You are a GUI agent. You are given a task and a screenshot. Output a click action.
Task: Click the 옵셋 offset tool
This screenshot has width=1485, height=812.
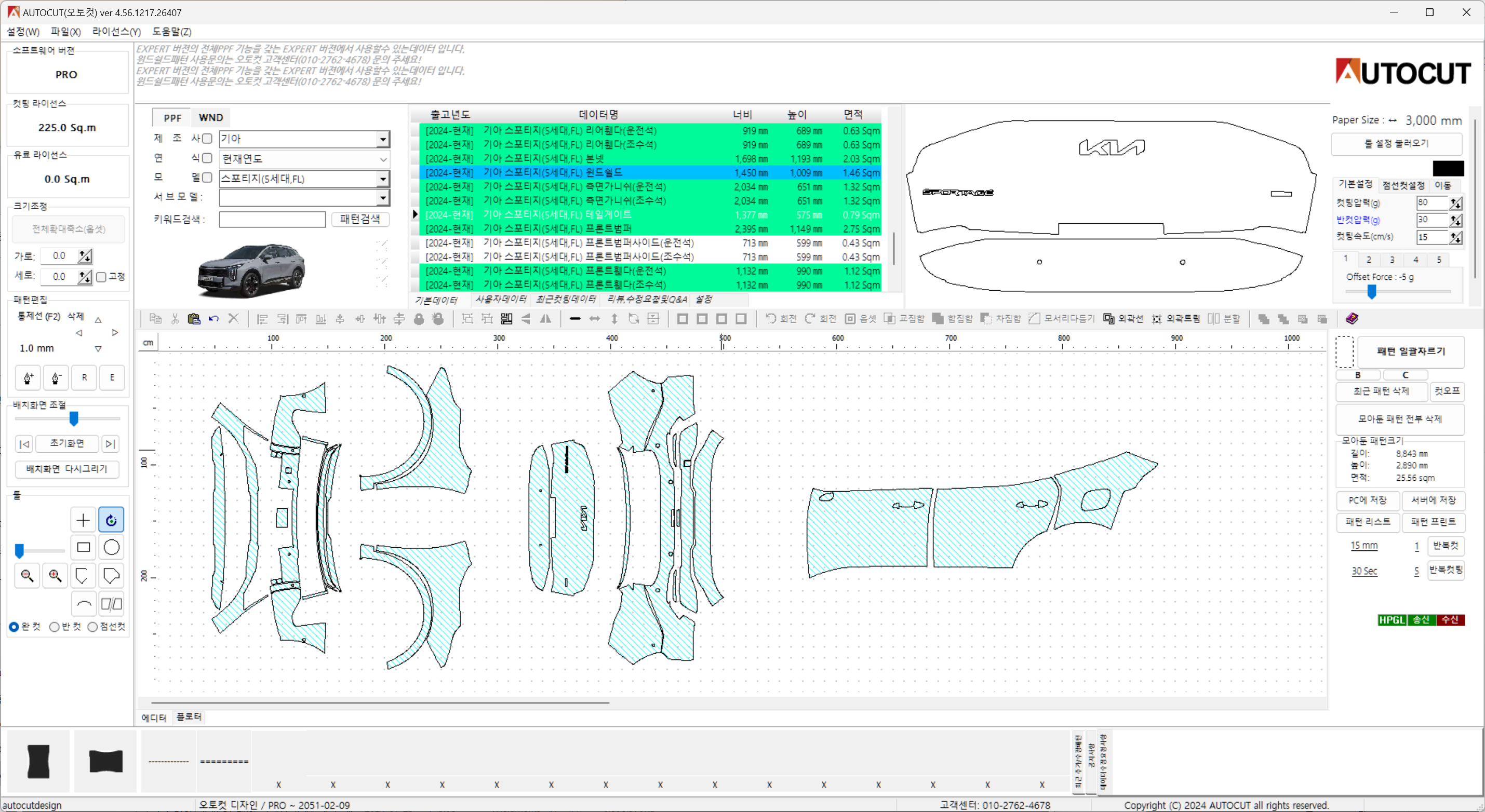pos(861,319)
